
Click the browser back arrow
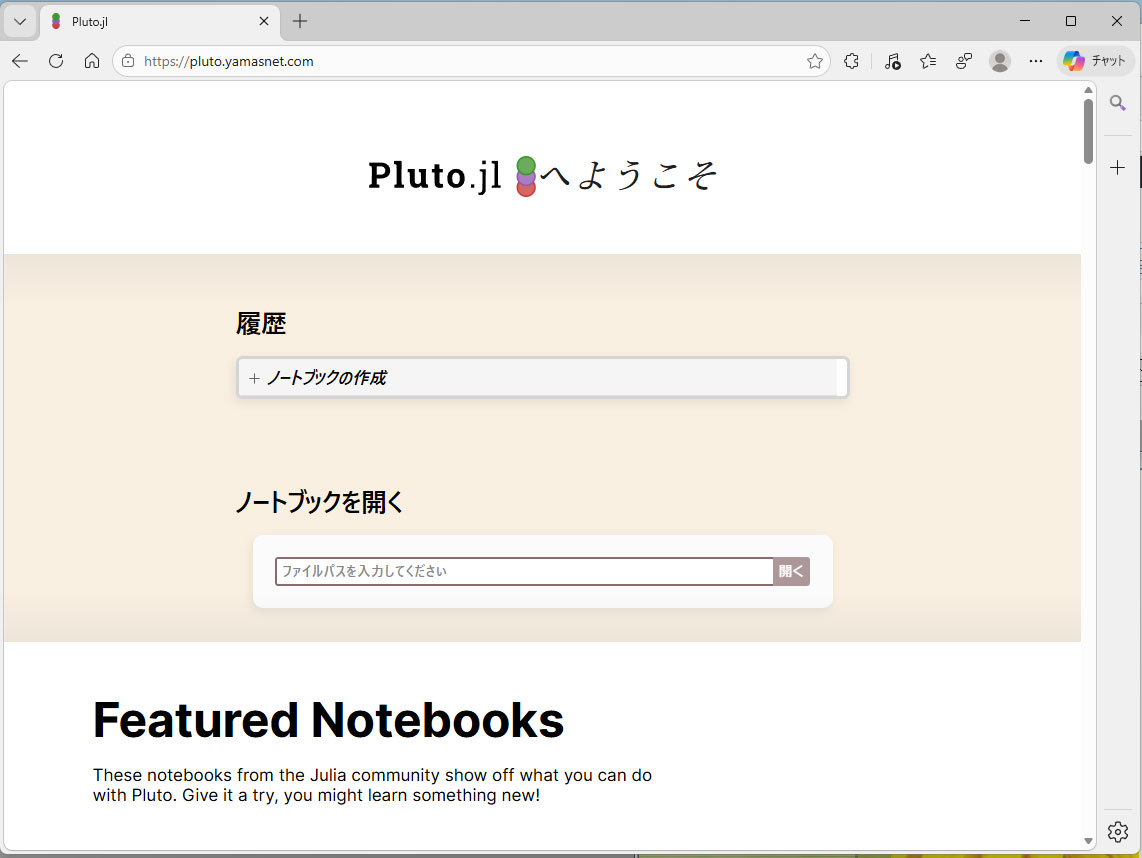click(x=20, y=61)
